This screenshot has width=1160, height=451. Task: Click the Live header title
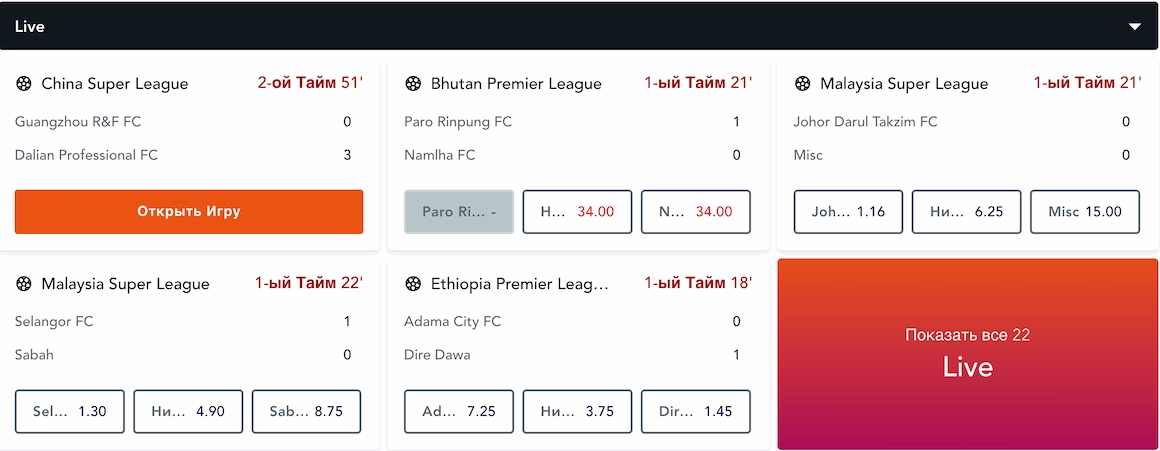(x=30, y=27)
